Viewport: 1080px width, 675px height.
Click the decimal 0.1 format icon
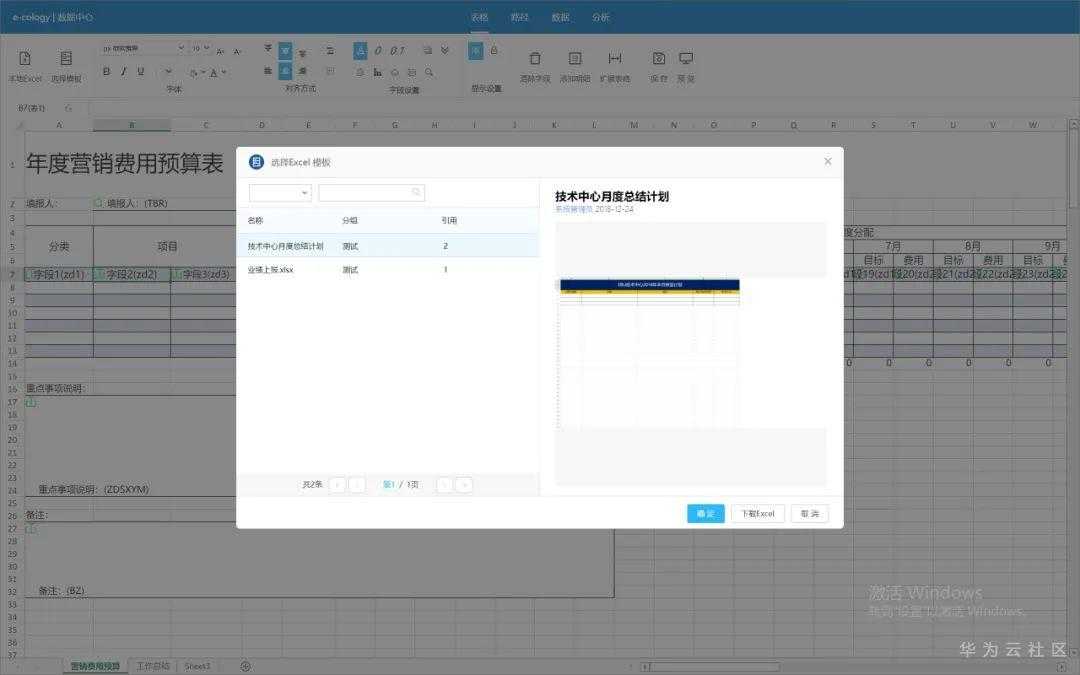pyautogui.click(x=398, y=51)
